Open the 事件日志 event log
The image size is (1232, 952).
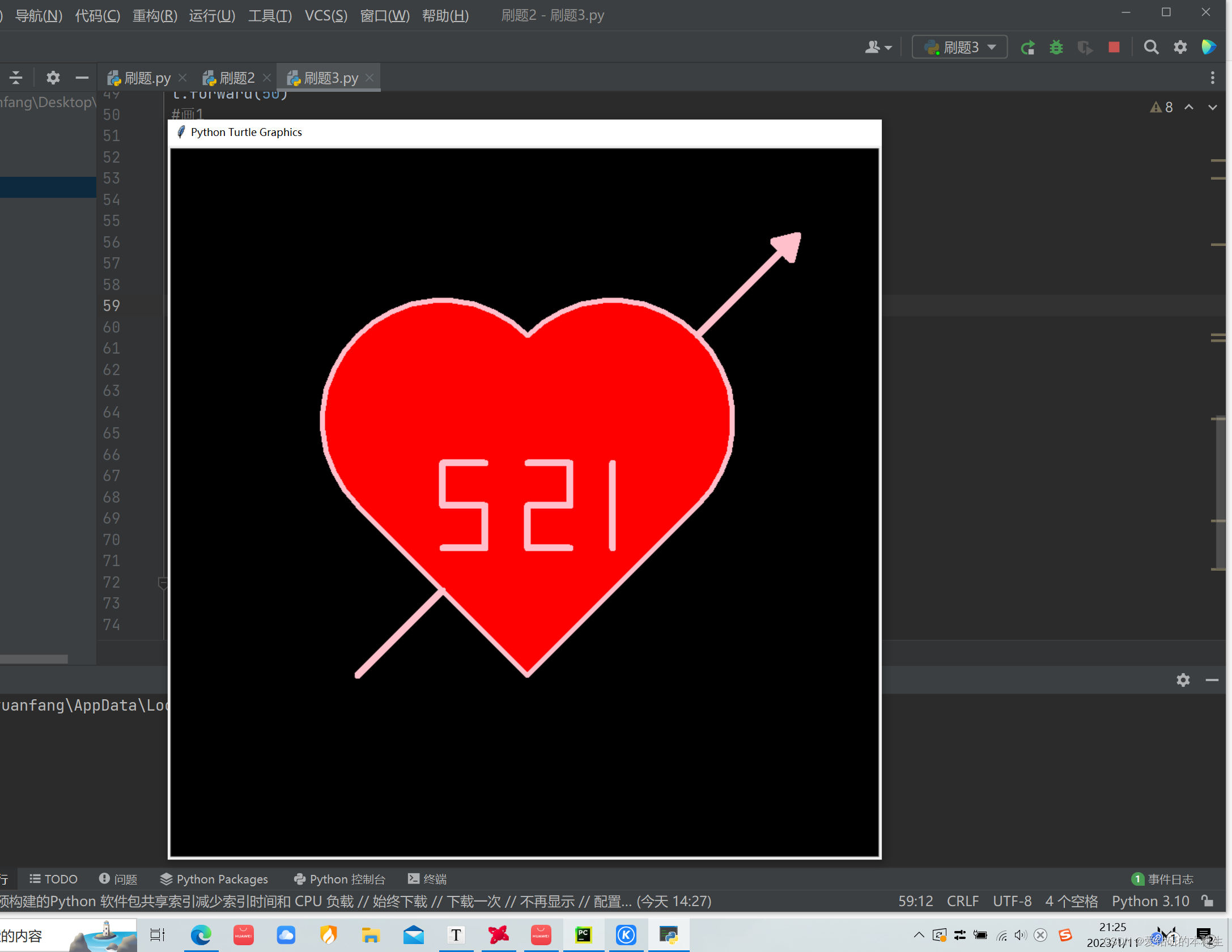(x=1169, y=879)
